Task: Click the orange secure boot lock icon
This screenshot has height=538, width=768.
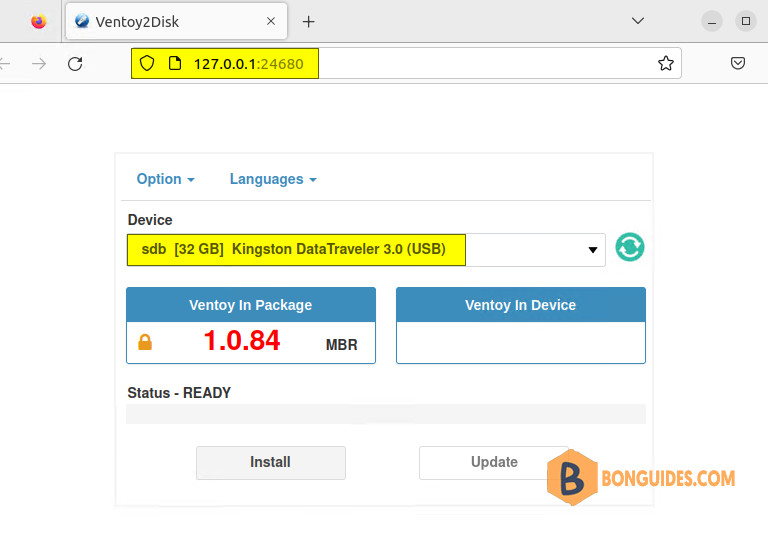Action: (x=145, y=342)
